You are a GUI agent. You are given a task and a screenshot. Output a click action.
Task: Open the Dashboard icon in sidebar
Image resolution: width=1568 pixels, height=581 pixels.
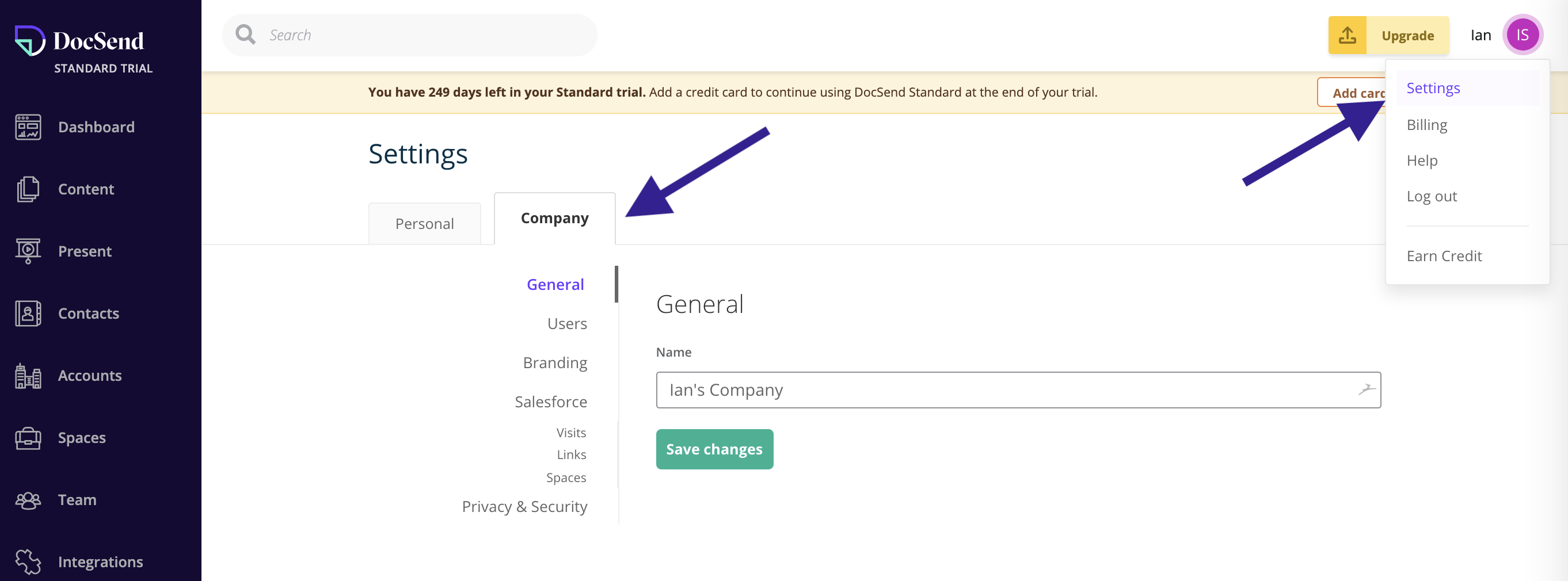tap(28, 127)
